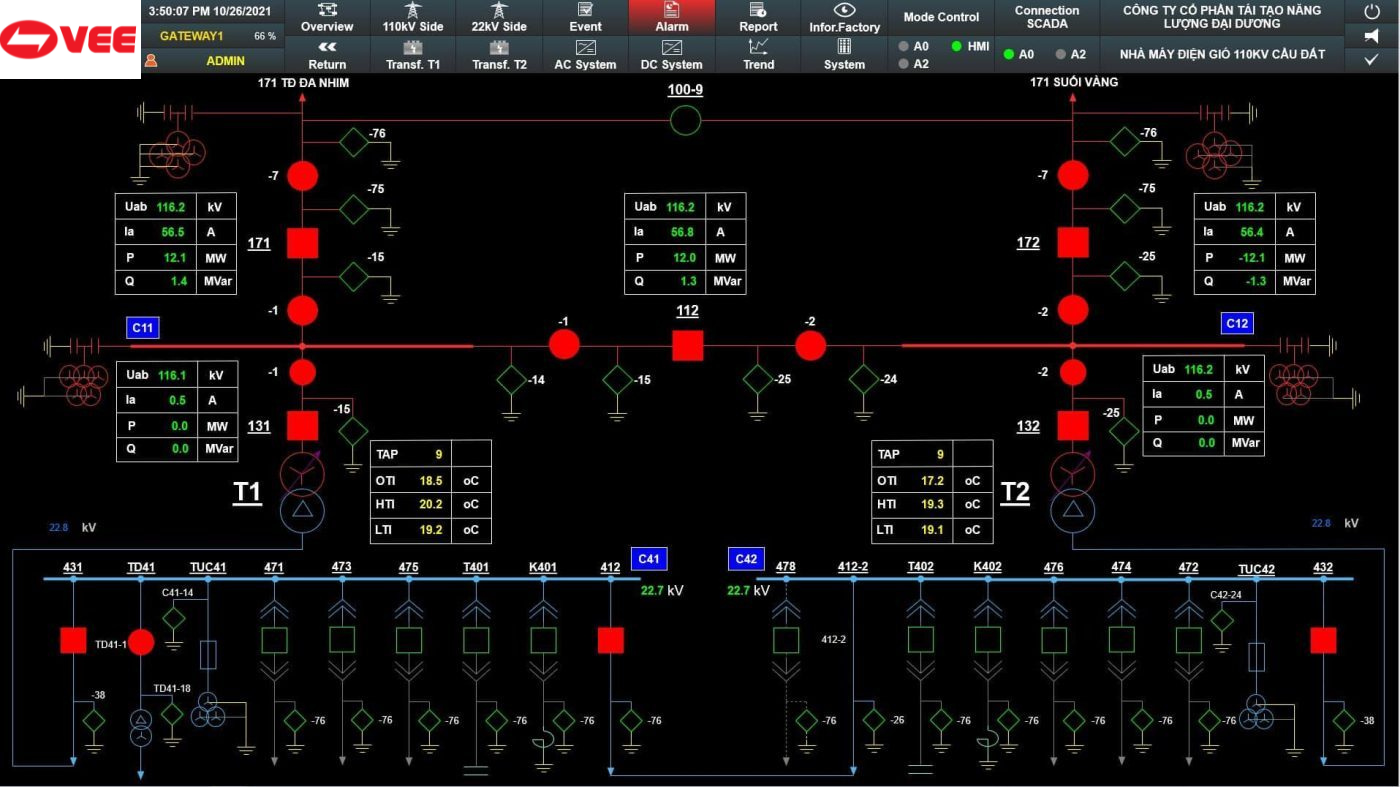Click the T1 transformer symbol
This screenshot has height=787, width=1400.
(x=302, y=490)
